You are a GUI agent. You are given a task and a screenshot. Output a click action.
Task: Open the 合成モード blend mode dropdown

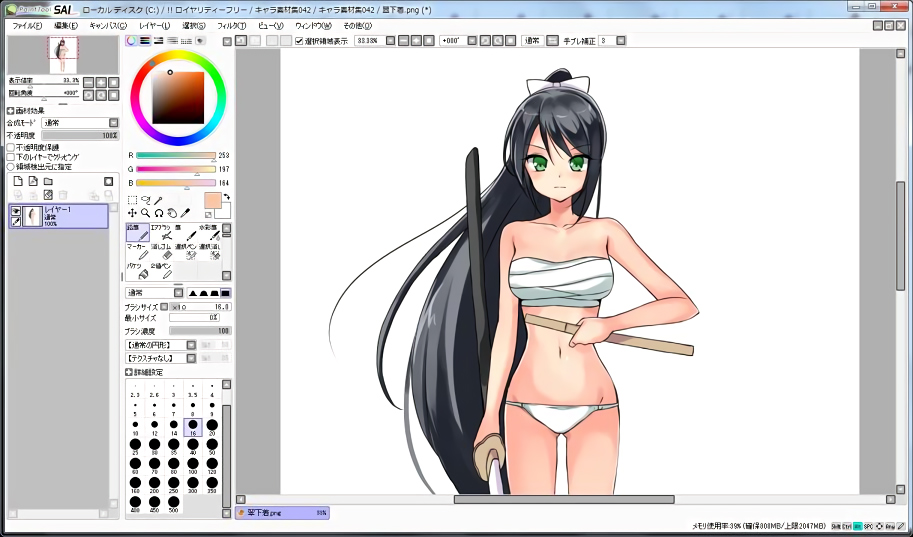click(112, 122)
